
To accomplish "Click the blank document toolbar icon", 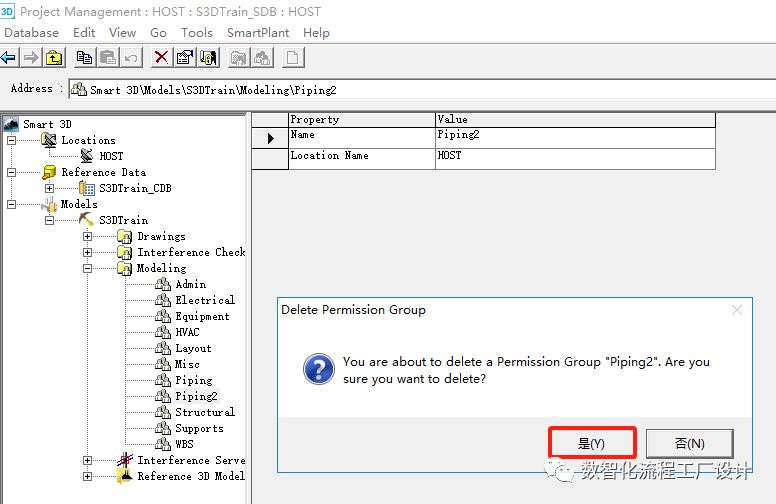I will pos(292,58).
